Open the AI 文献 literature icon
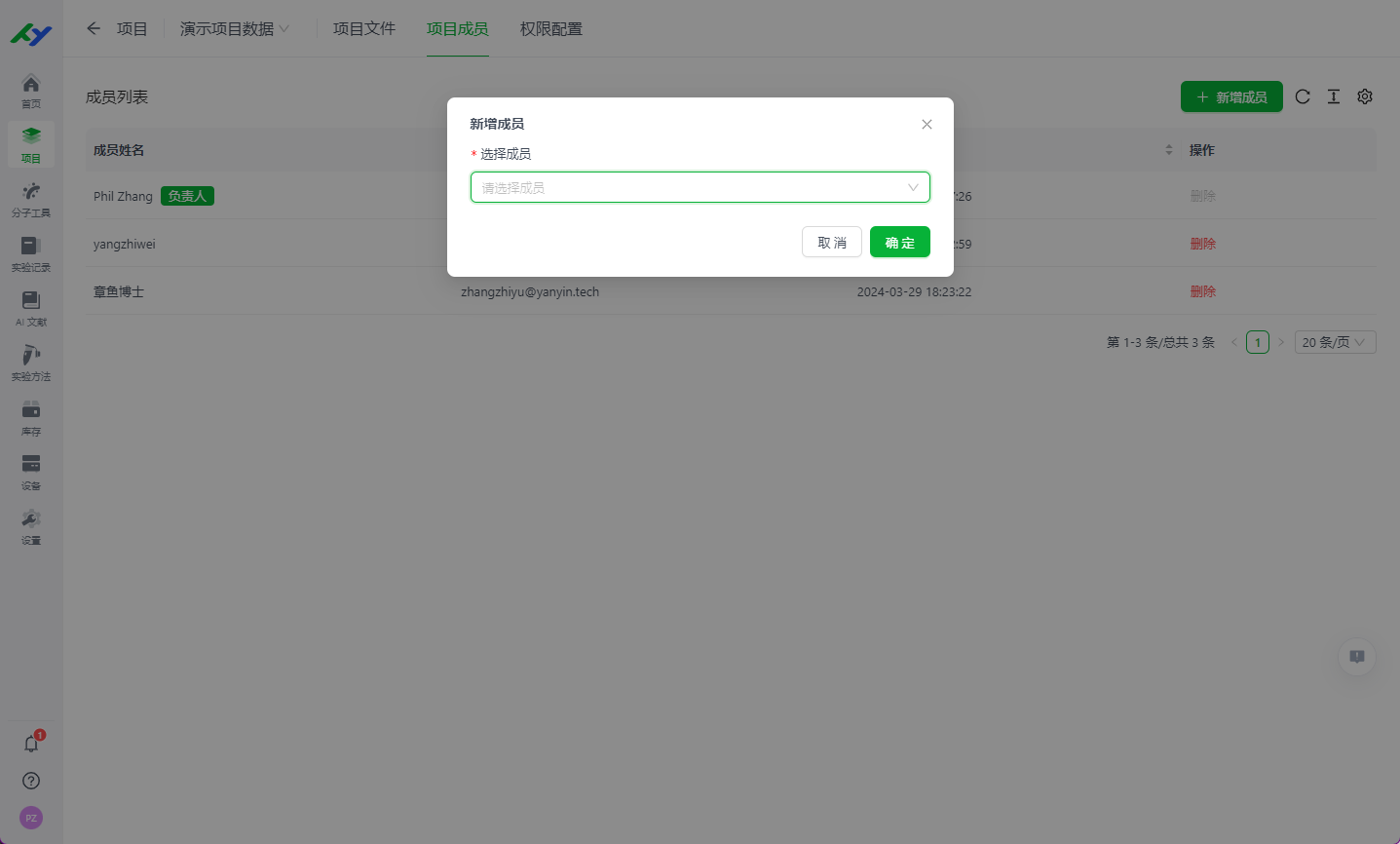The width and height of the screenshot is (1400, 844). click(31, 308)
